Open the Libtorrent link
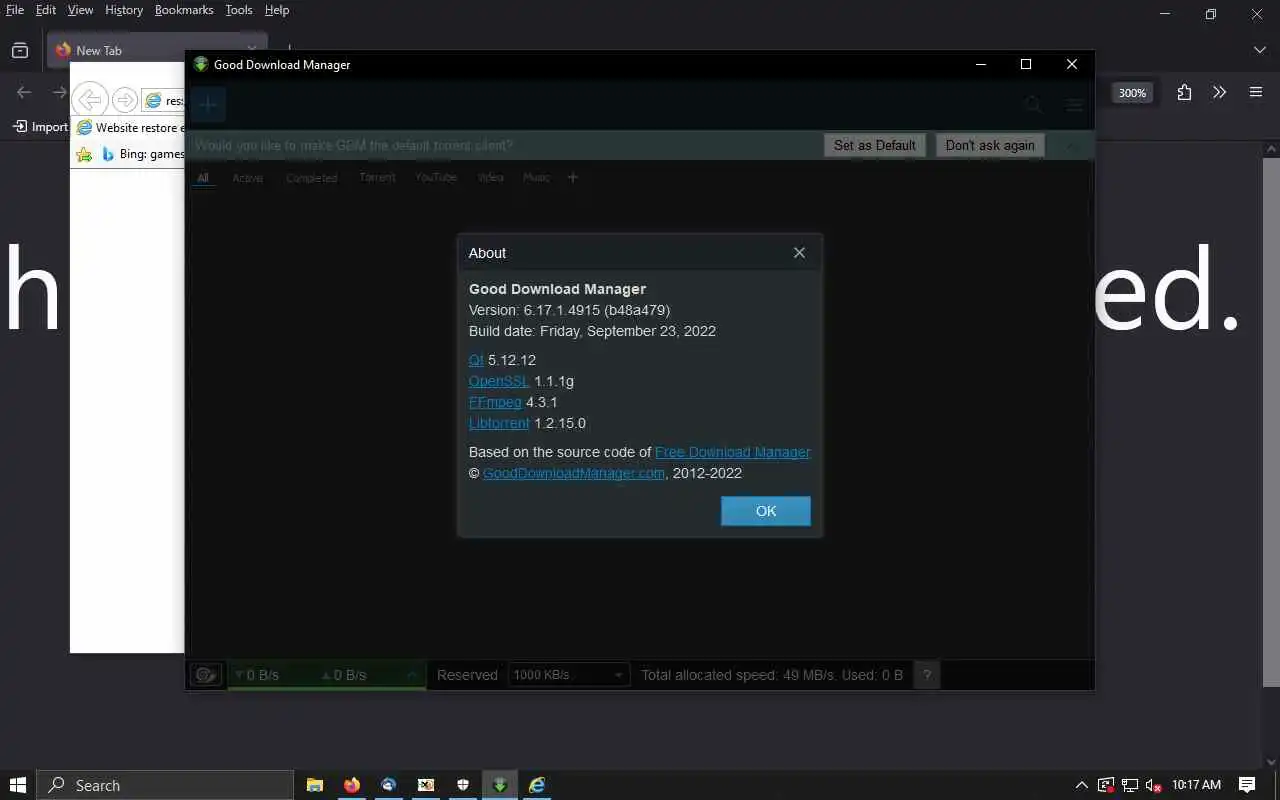1280x800 pixels. 499,423
